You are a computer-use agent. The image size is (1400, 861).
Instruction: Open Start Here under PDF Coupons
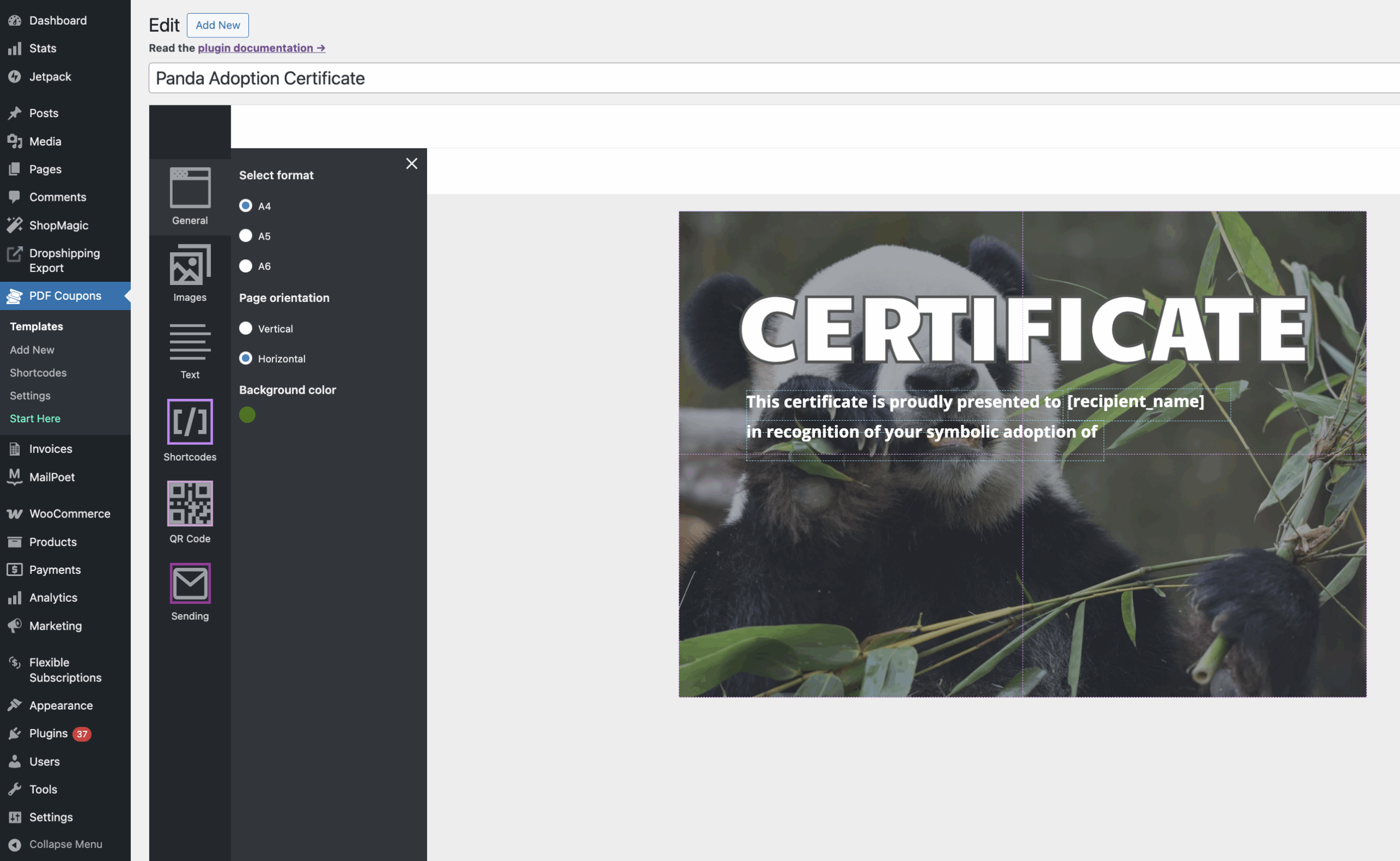click(35, 418)
